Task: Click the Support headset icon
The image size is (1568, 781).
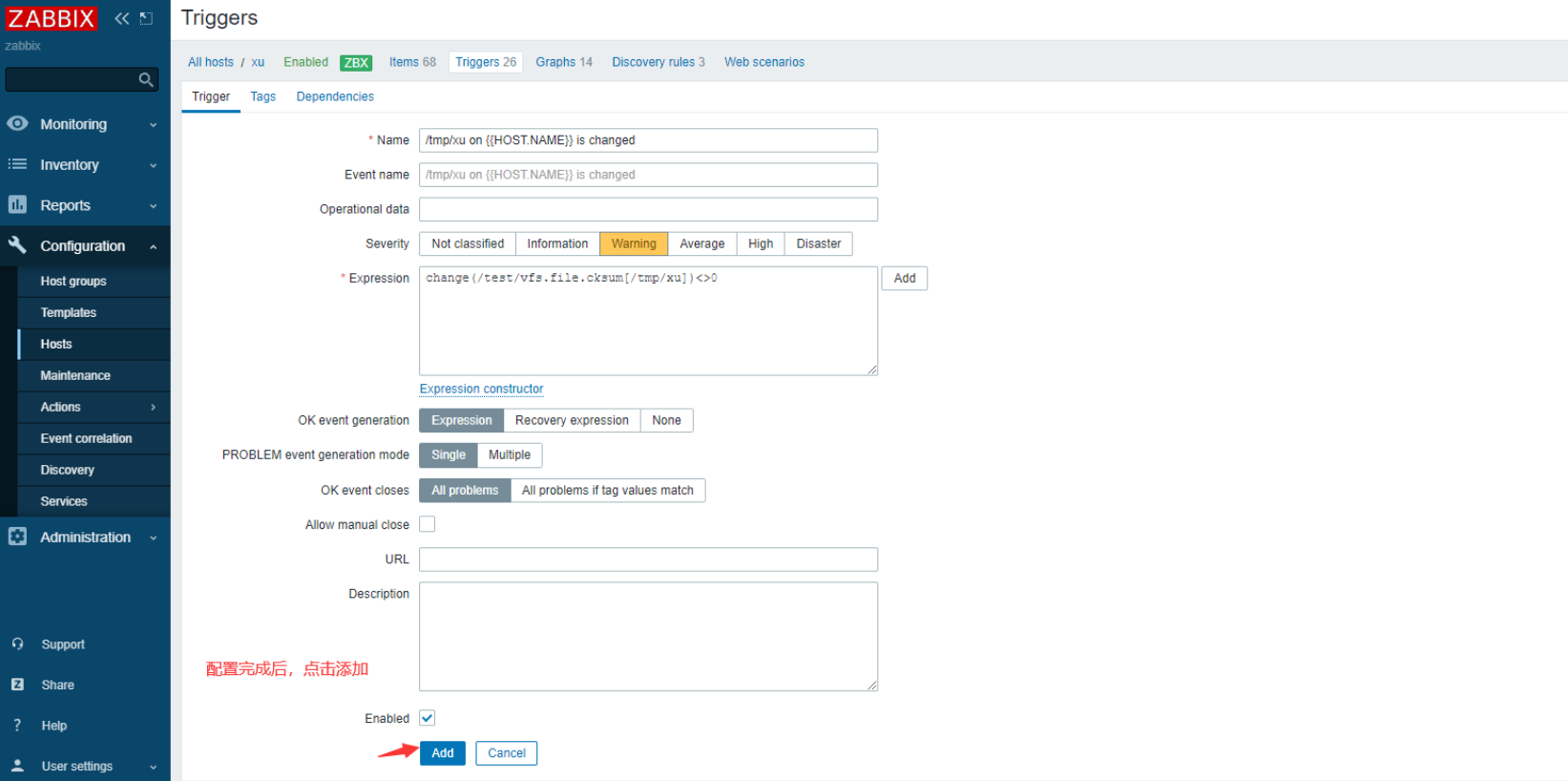Action: tap(17, 644)
